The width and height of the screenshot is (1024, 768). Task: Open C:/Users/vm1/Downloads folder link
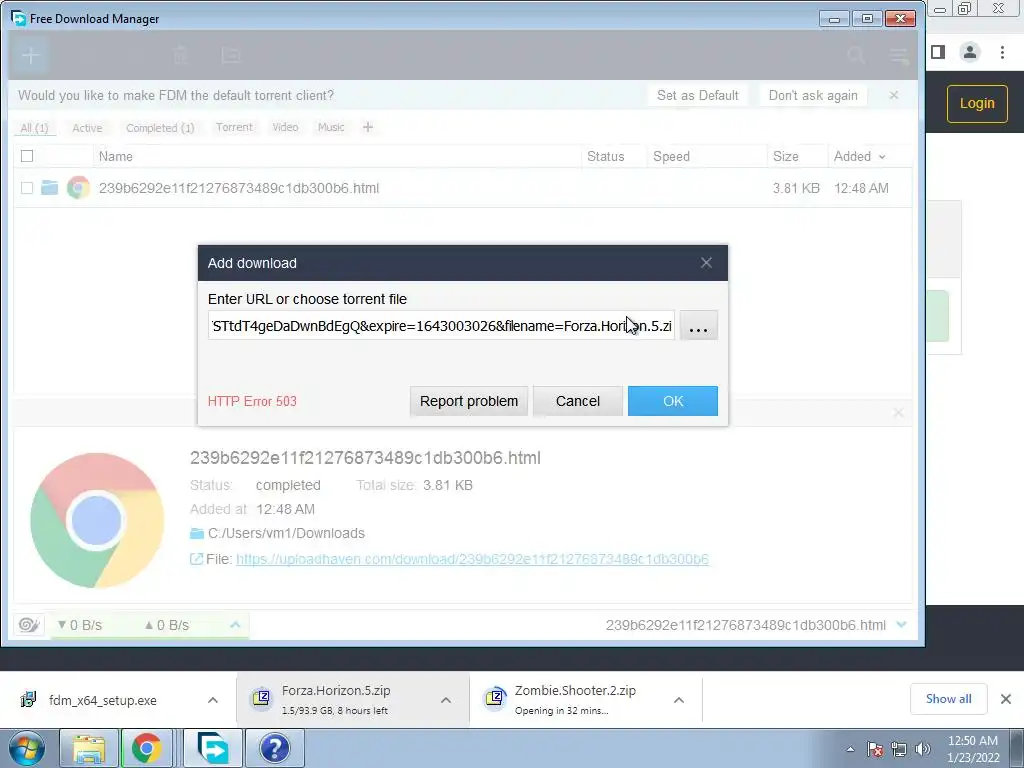click(x=286, y=534)
